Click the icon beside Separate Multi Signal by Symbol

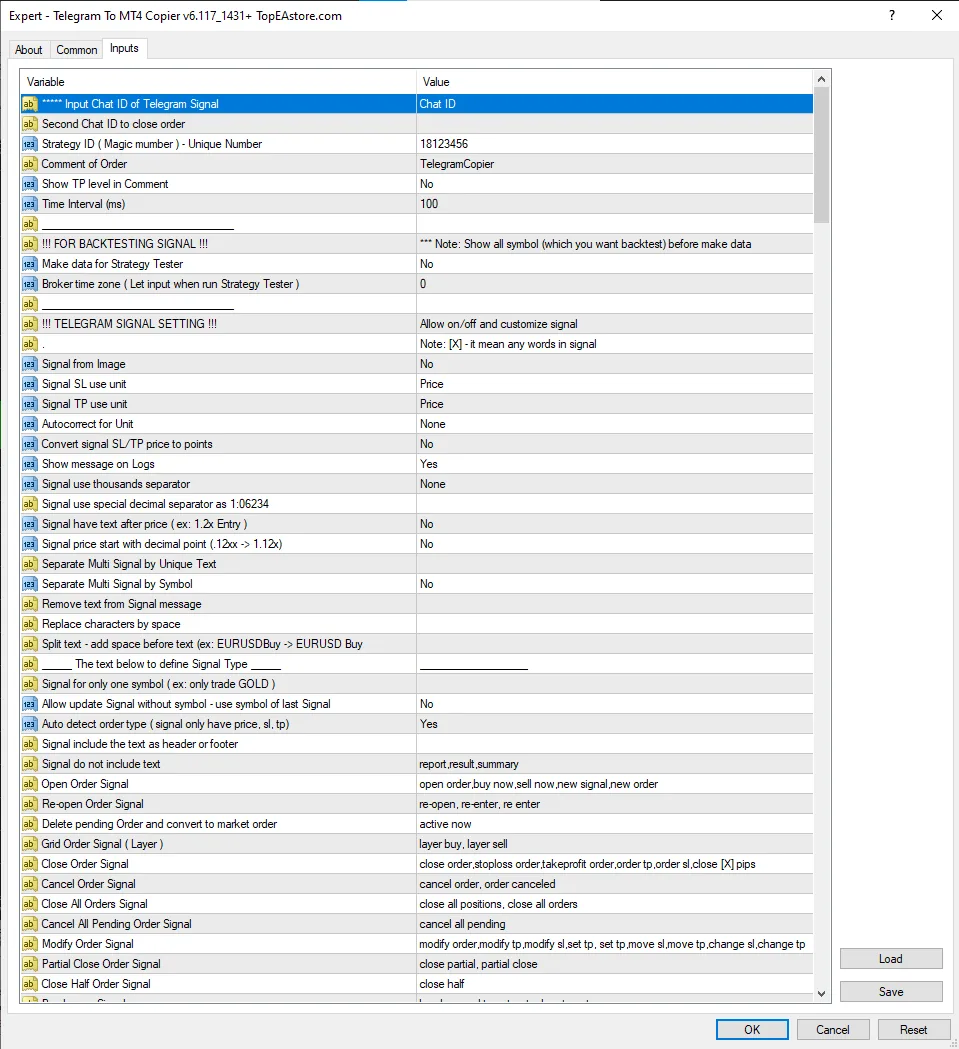click(x=29, y=584)
